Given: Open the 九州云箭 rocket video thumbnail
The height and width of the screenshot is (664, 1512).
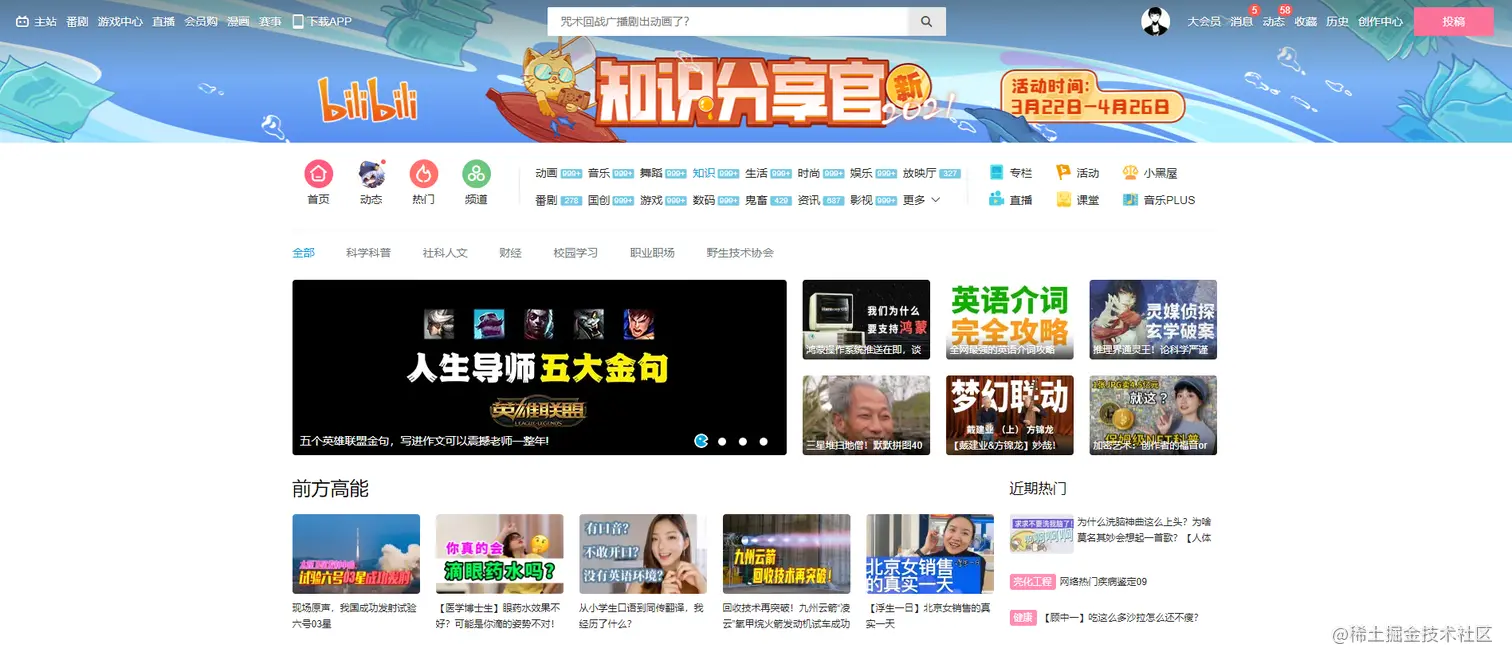Looking at the screenshot, I should point(787,554).
